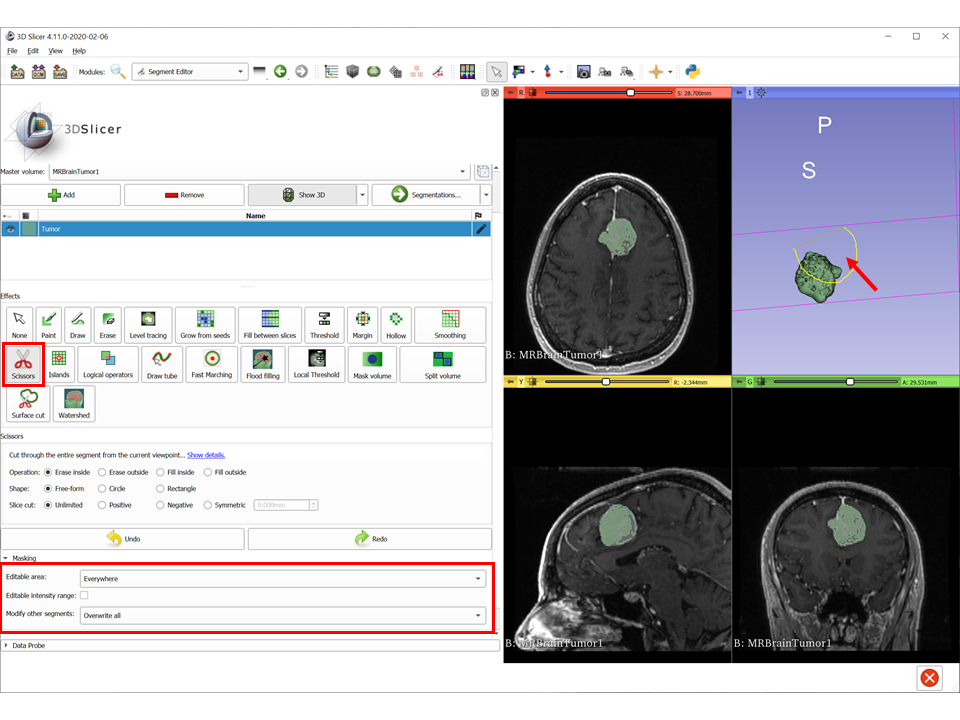Select the Local Threshold effect
This screenshot has height=720, width=960.
click(x=317, y=364)
